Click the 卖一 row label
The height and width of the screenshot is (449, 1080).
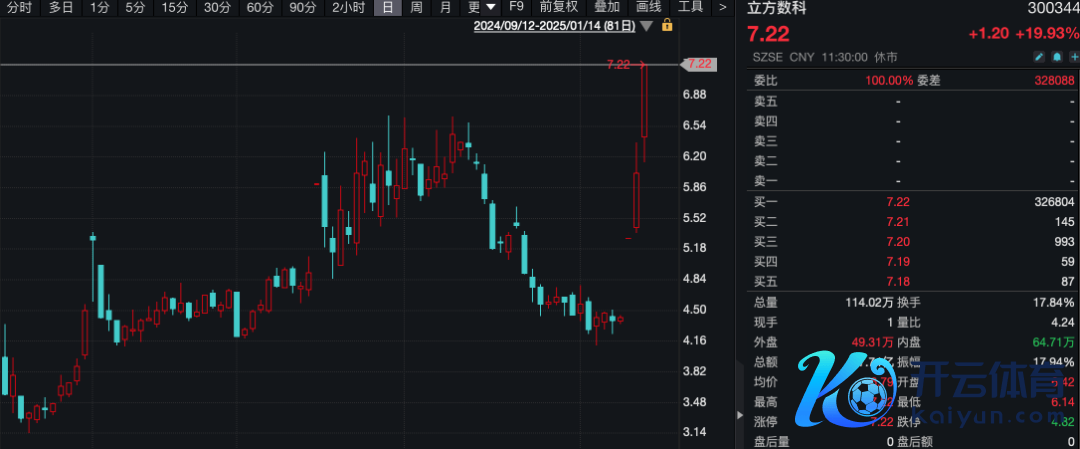click(765, 181)
